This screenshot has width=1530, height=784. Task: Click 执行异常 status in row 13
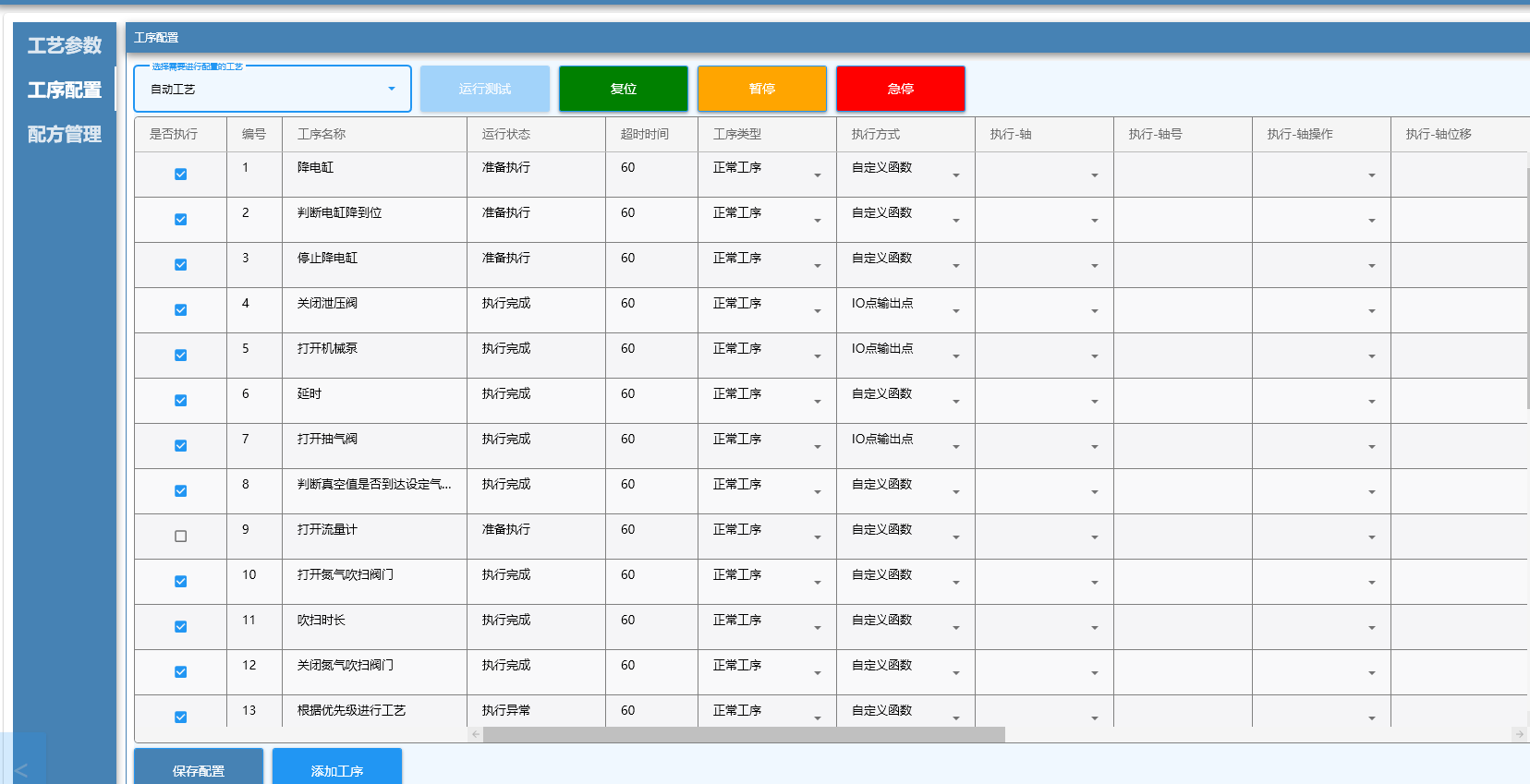click(x=506, y=710)
